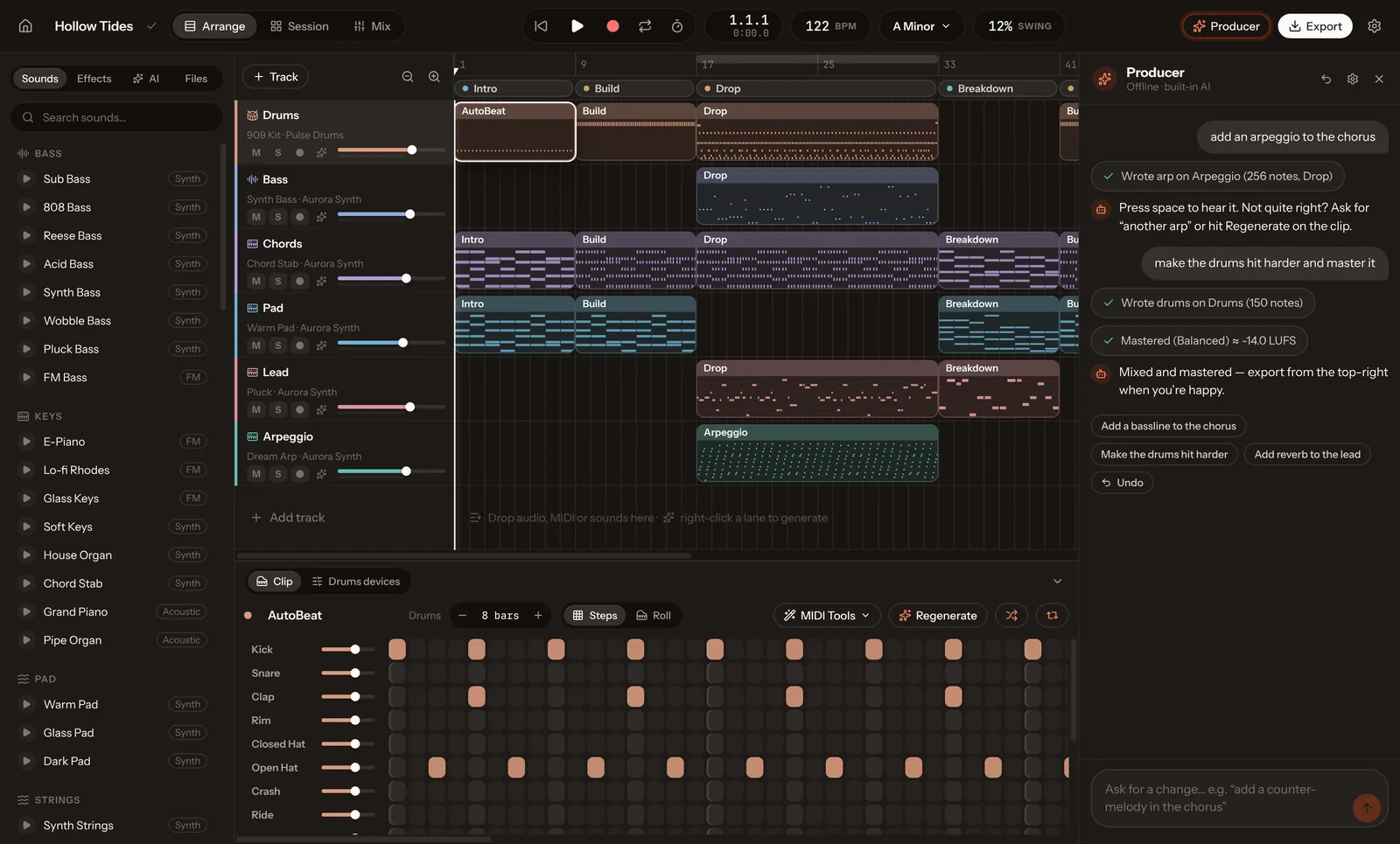This screenshot has width=1400, height=844.
Task: Click the AI sparkle icon on the Bass track
Action: [321, 217]
